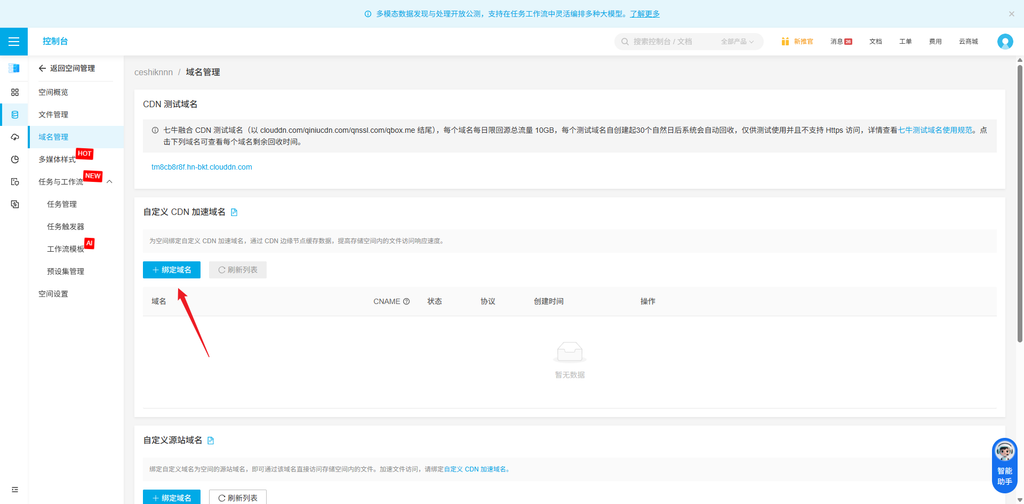Go back via 返回空间管理
The width and height of the screenshot is (1024, 504).
(x=67, y=68)
